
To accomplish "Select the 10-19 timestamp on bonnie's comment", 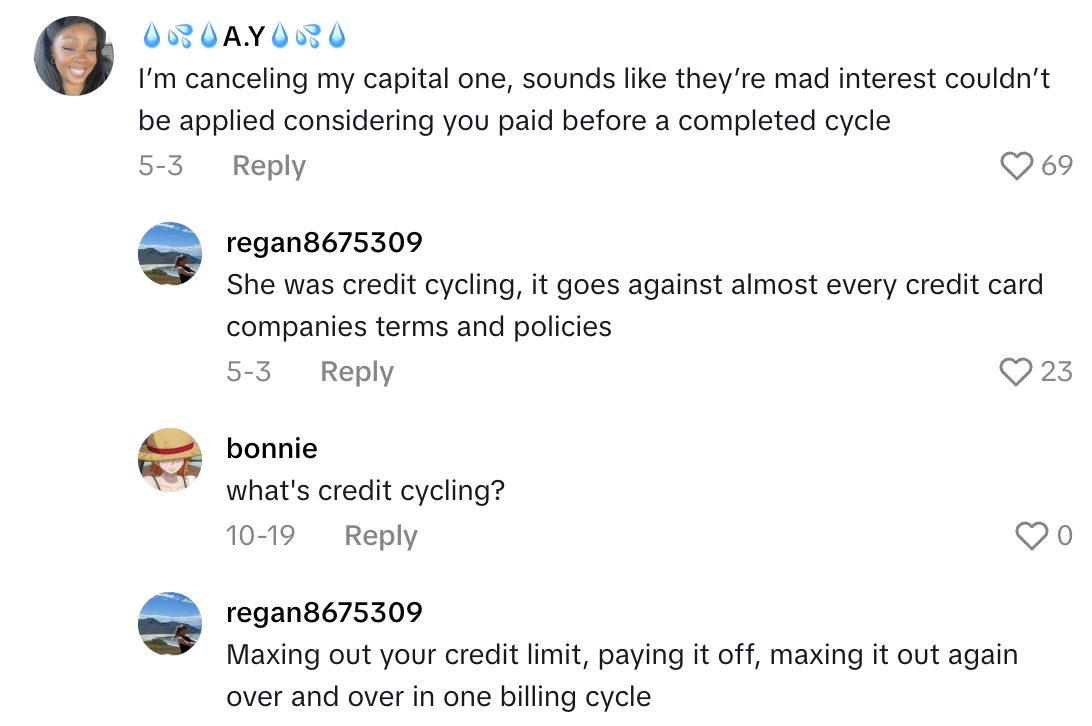I will (261, 536).
